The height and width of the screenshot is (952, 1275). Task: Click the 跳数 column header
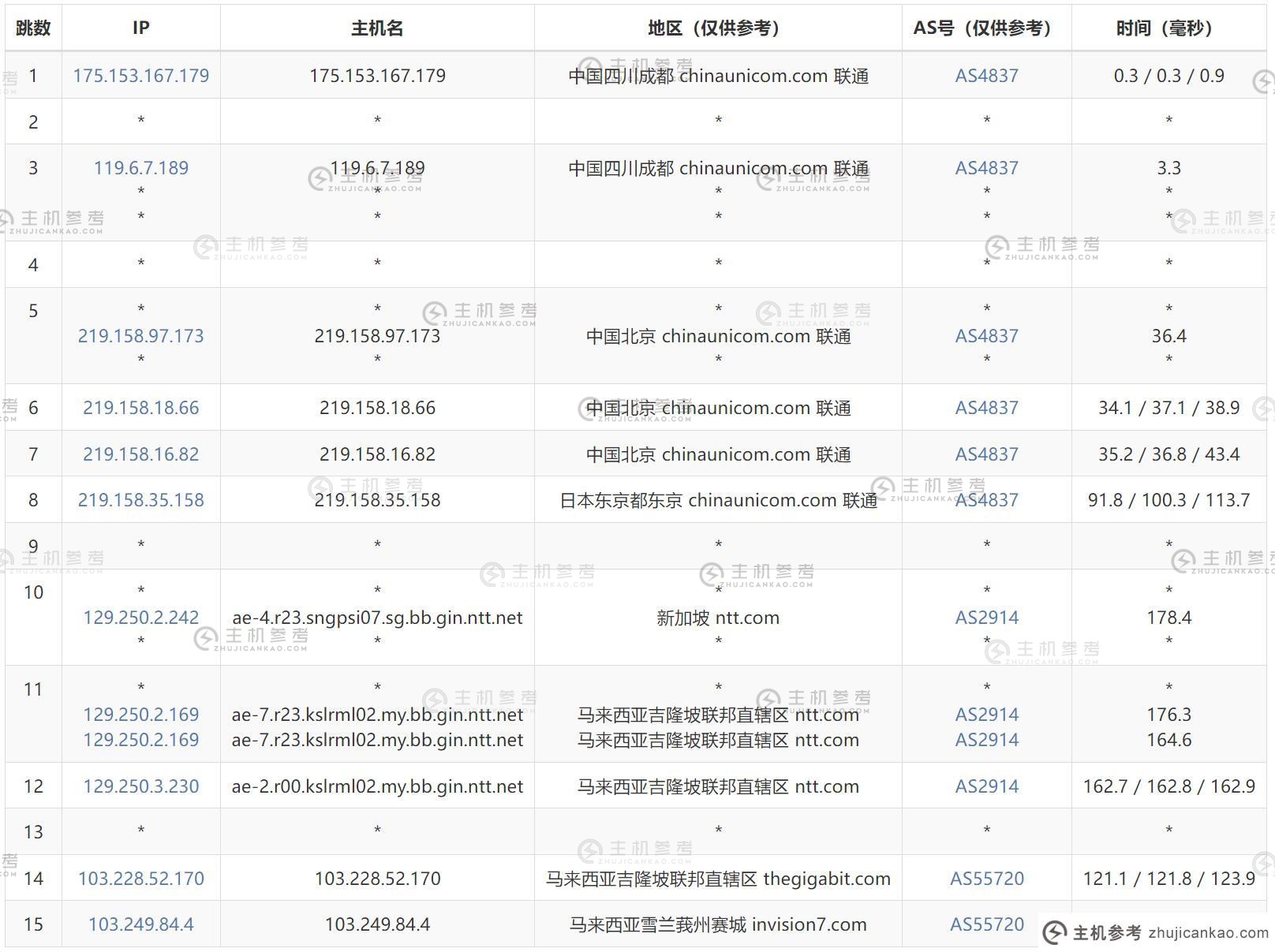33,28
